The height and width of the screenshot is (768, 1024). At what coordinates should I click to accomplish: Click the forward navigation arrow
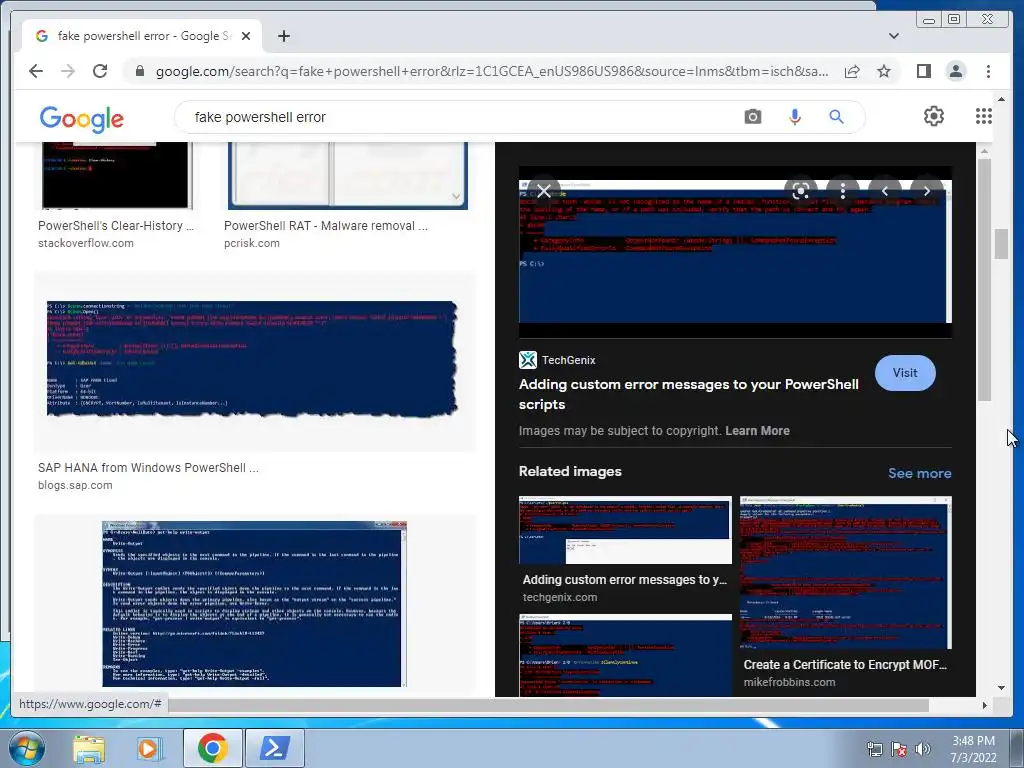(x=68, y=71)
